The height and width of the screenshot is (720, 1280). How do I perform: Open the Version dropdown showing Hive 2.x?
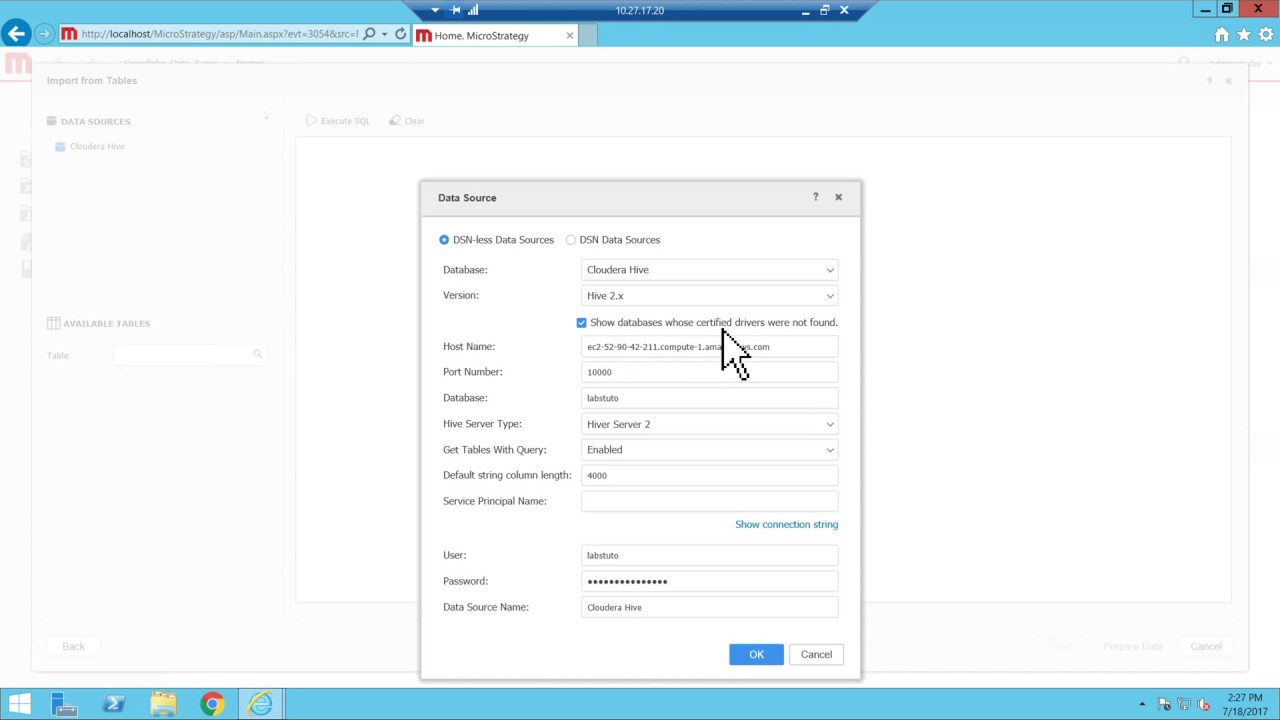(709, 296)
